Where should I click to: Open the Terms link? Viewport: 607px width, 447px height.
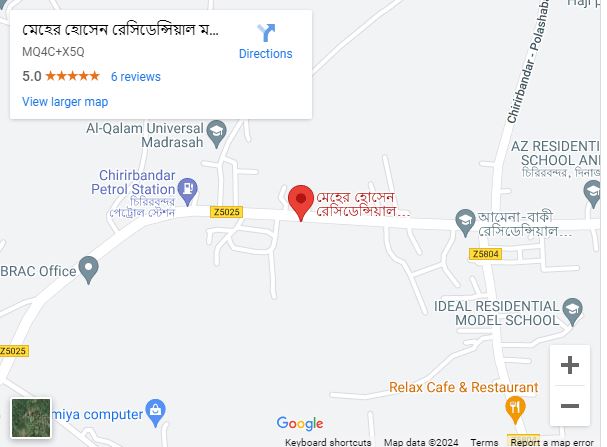(x=484, y=442)
